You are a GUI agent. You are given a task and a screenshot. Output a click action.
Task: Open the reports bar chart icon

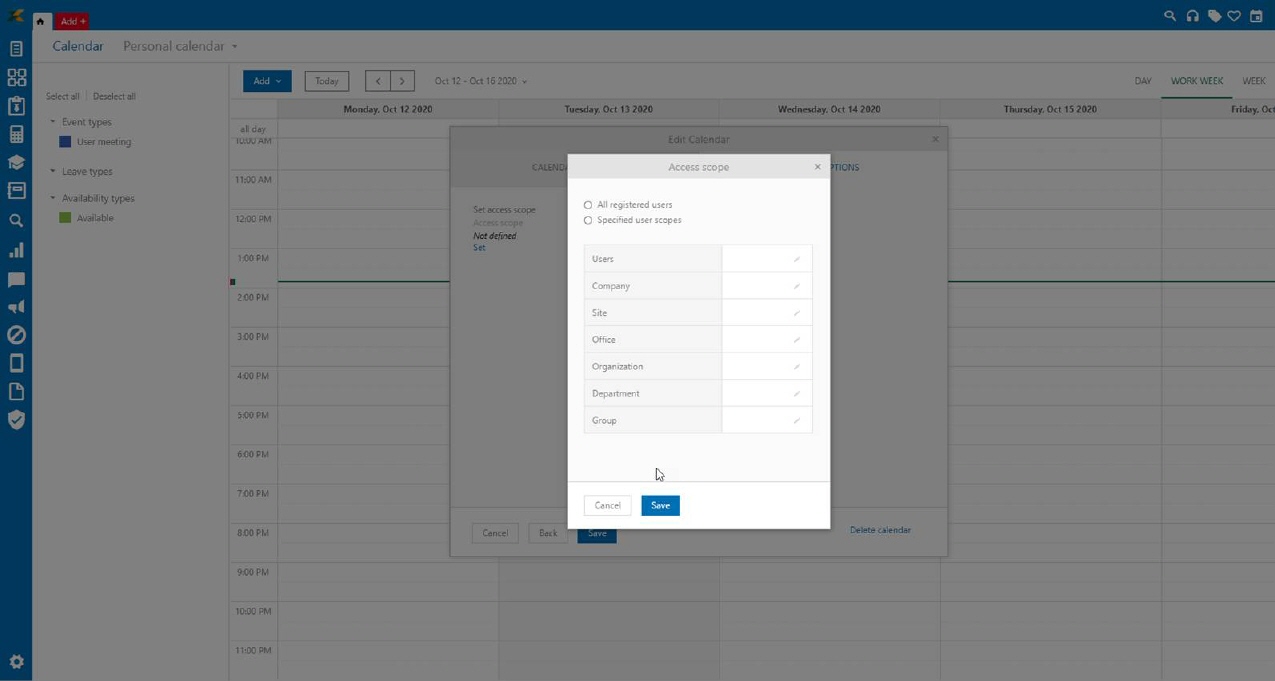(16, 250)
